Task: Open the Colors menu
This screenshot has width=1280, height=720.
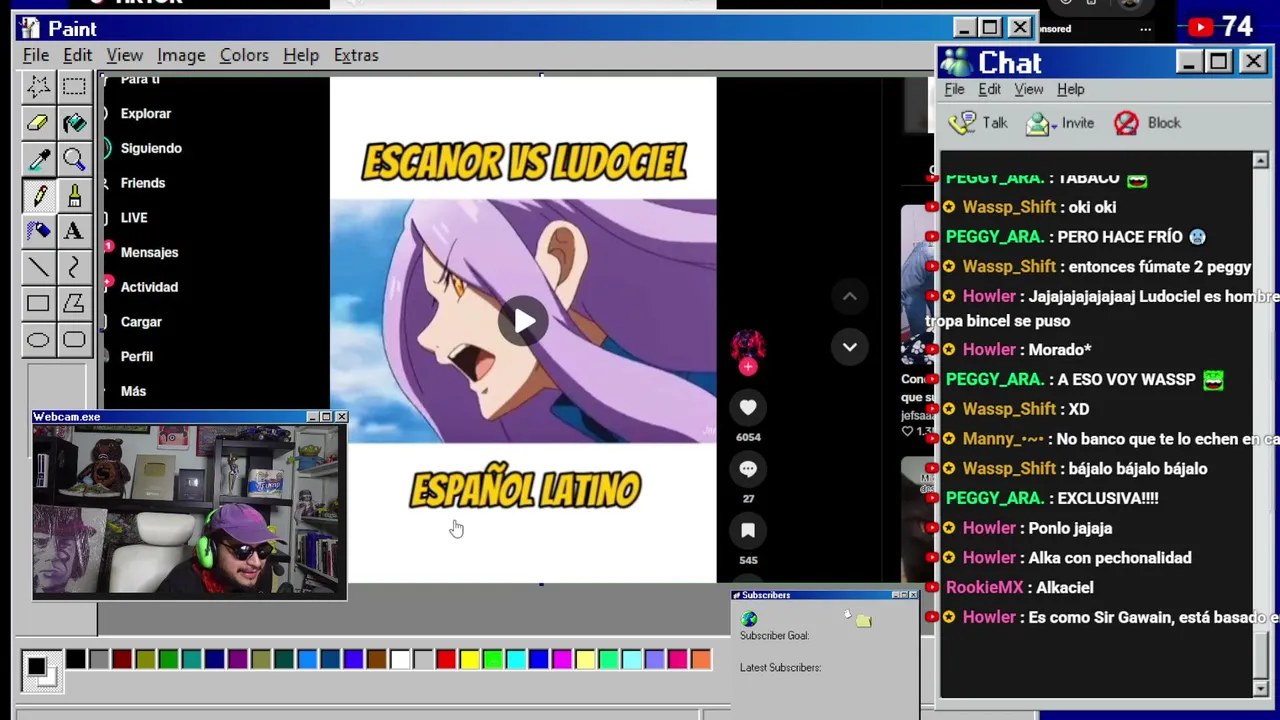Action: pos(244,55)
